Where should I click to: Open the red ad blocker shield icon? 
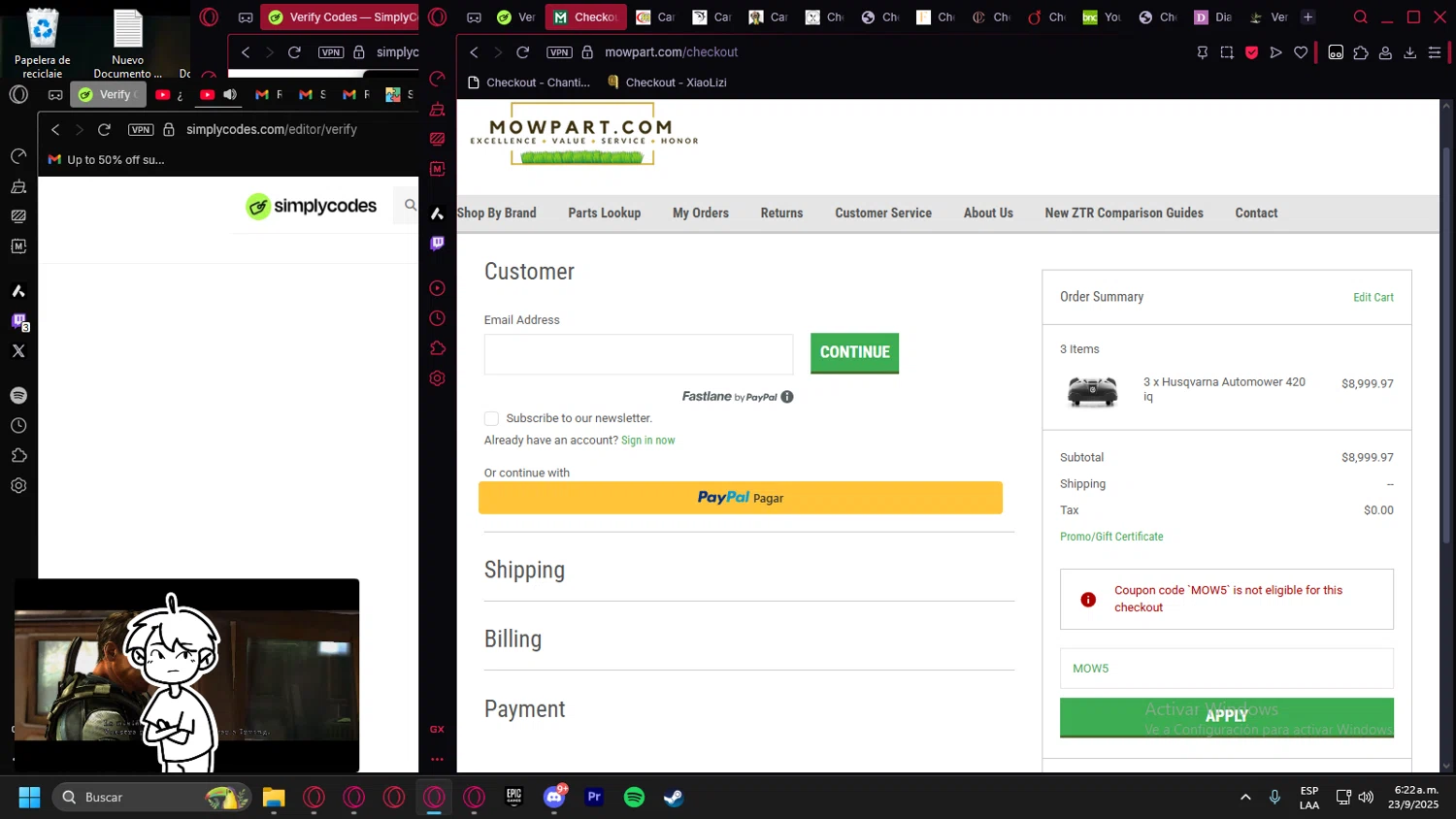1251,52
